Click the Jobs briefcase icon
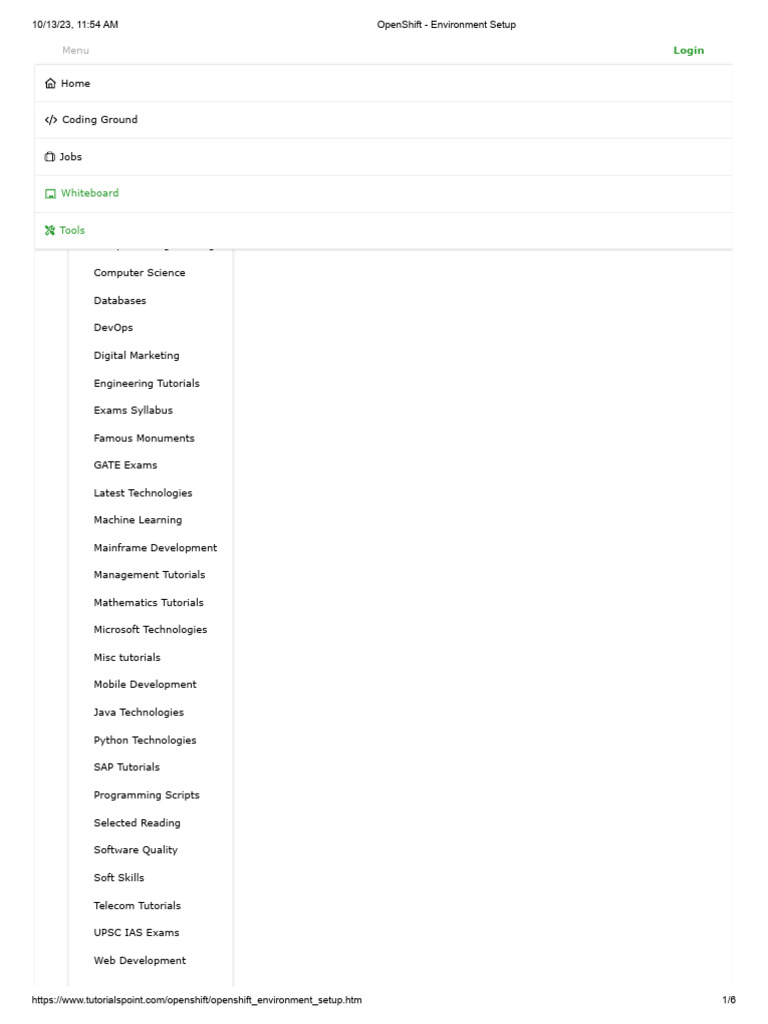 (x=50, y=157)
